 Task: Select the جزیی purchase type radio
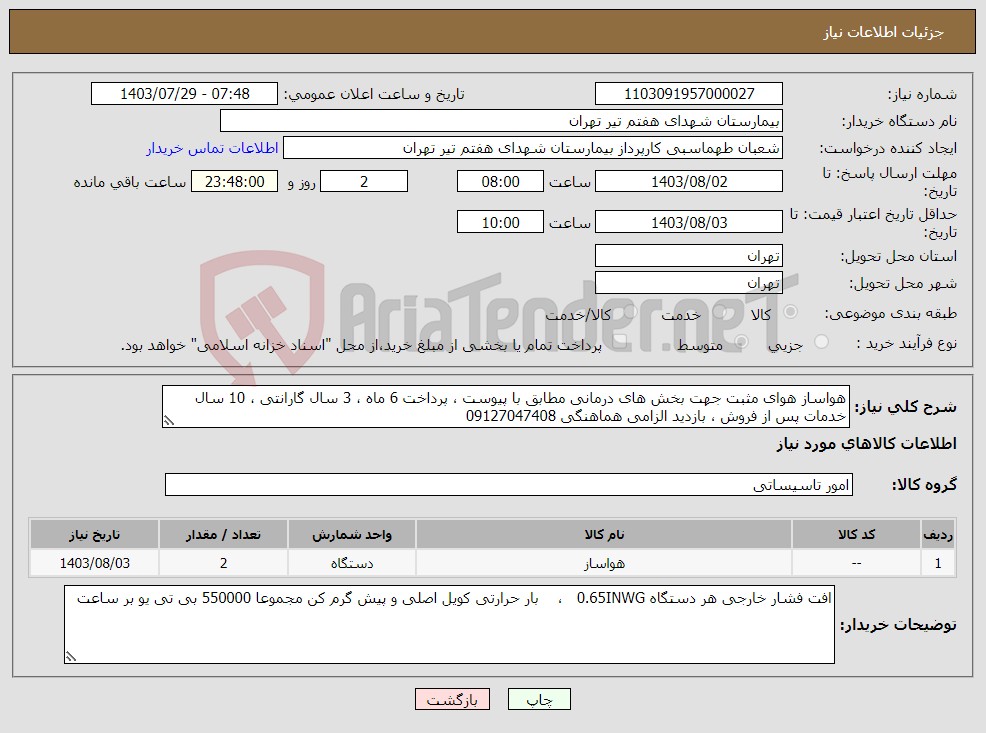pyautogui.click(x=821, y=342)
